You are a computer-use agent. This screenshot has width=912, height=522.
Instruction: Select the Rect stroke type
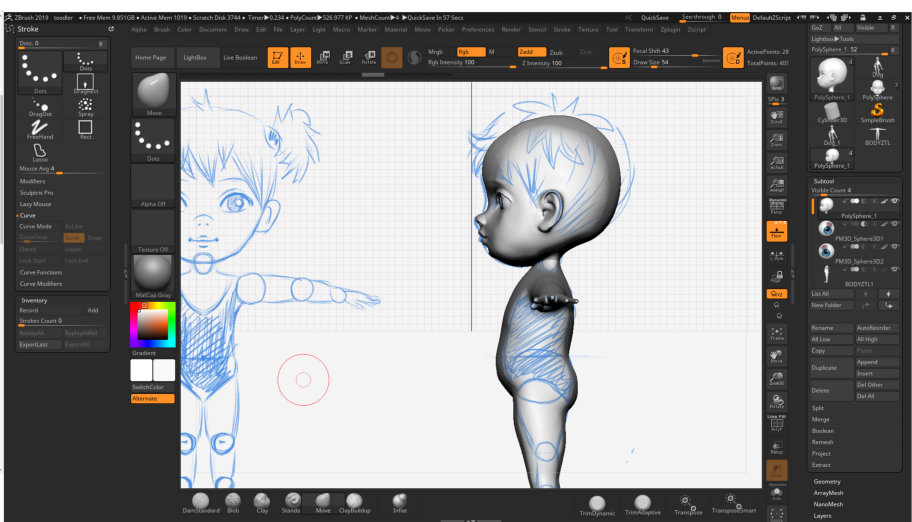[86, 130]
